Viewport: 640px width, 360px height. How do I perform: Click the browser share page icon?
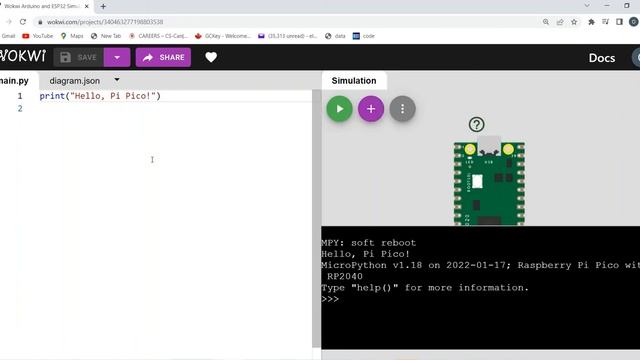point(560,22)
